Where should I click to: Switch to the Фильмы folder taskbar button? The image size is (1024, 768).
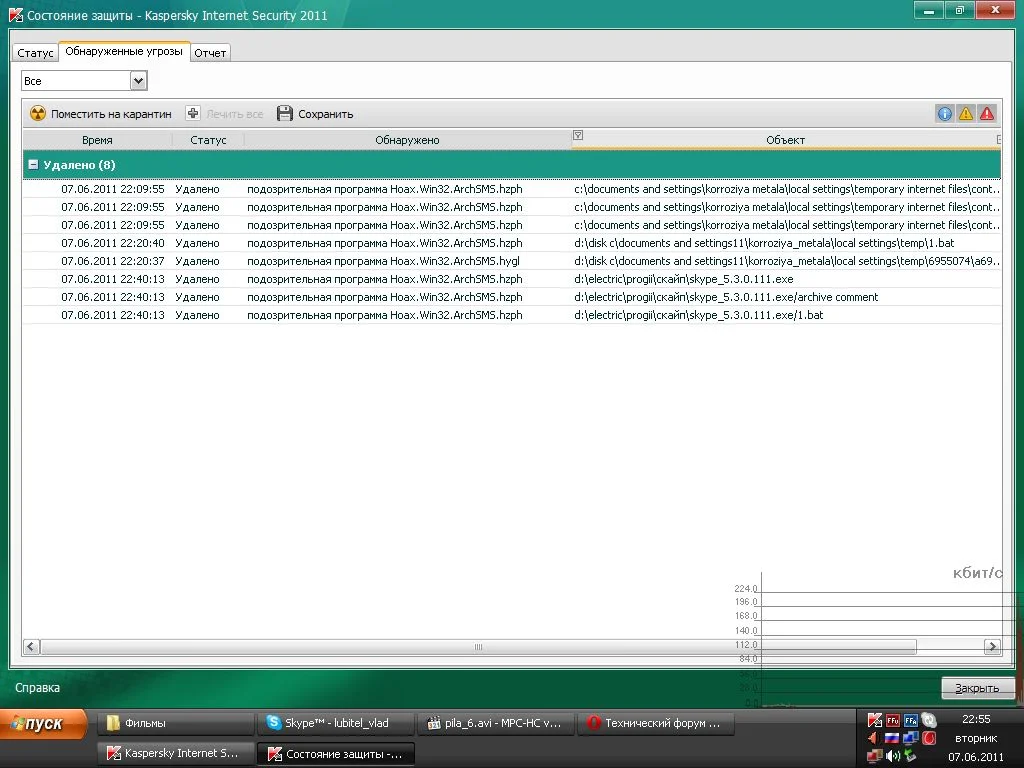coord(176,723)
